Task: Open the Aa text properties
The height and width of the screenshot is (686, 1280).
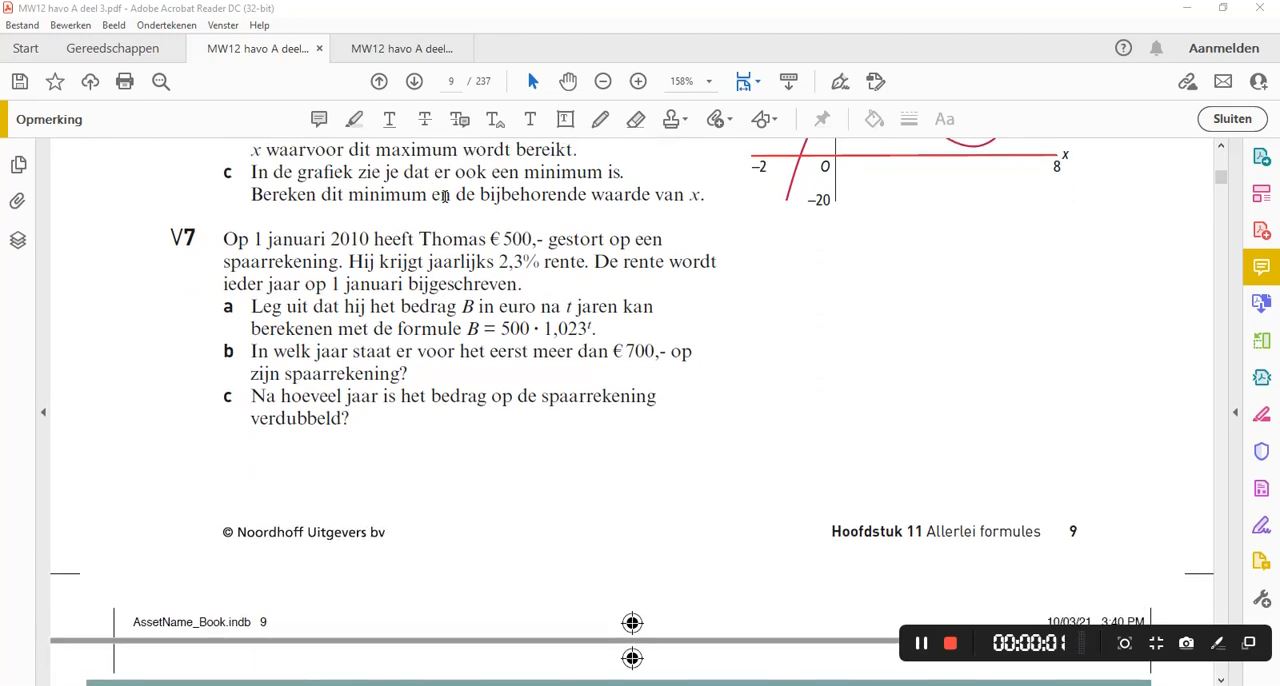Action: click(x=944, y=119)
